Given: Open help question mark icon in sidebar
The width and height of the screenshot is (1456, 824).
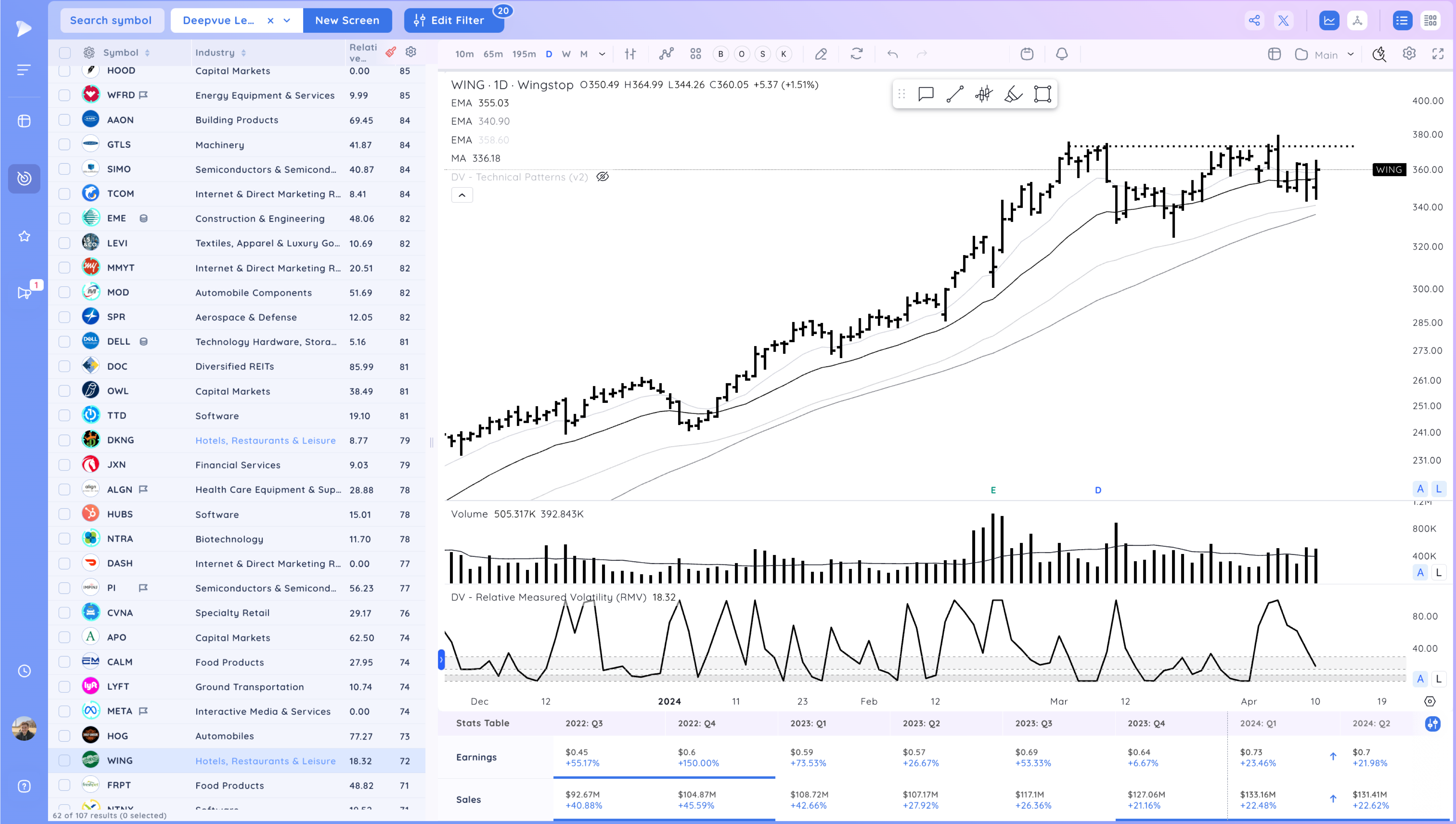Looking at the screenshot, I should (x=24, y=786).
